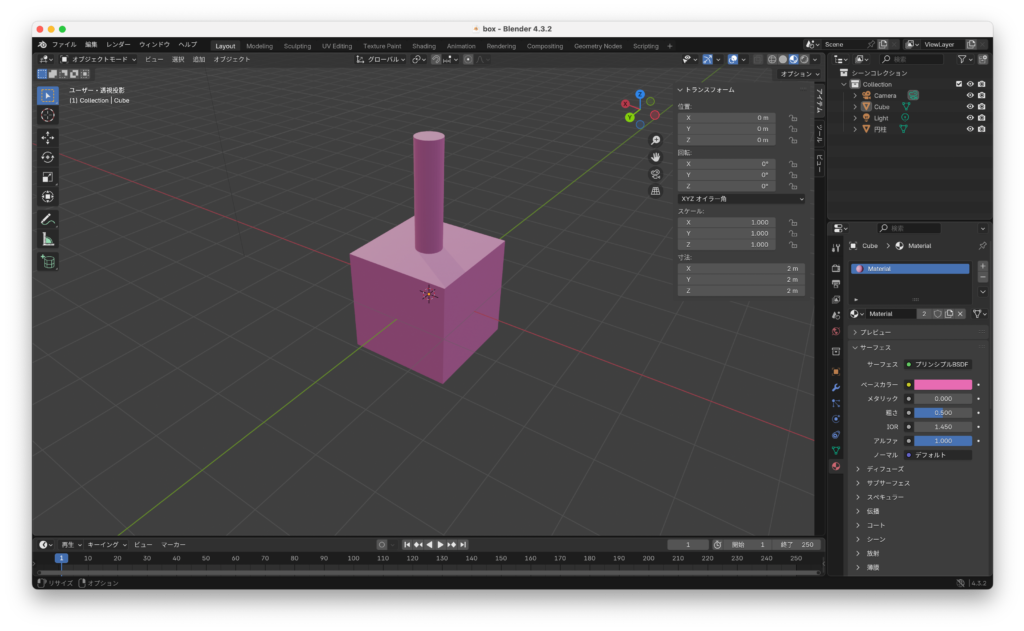
Task: Pick the Measure tool
Action: click(48, 239)
